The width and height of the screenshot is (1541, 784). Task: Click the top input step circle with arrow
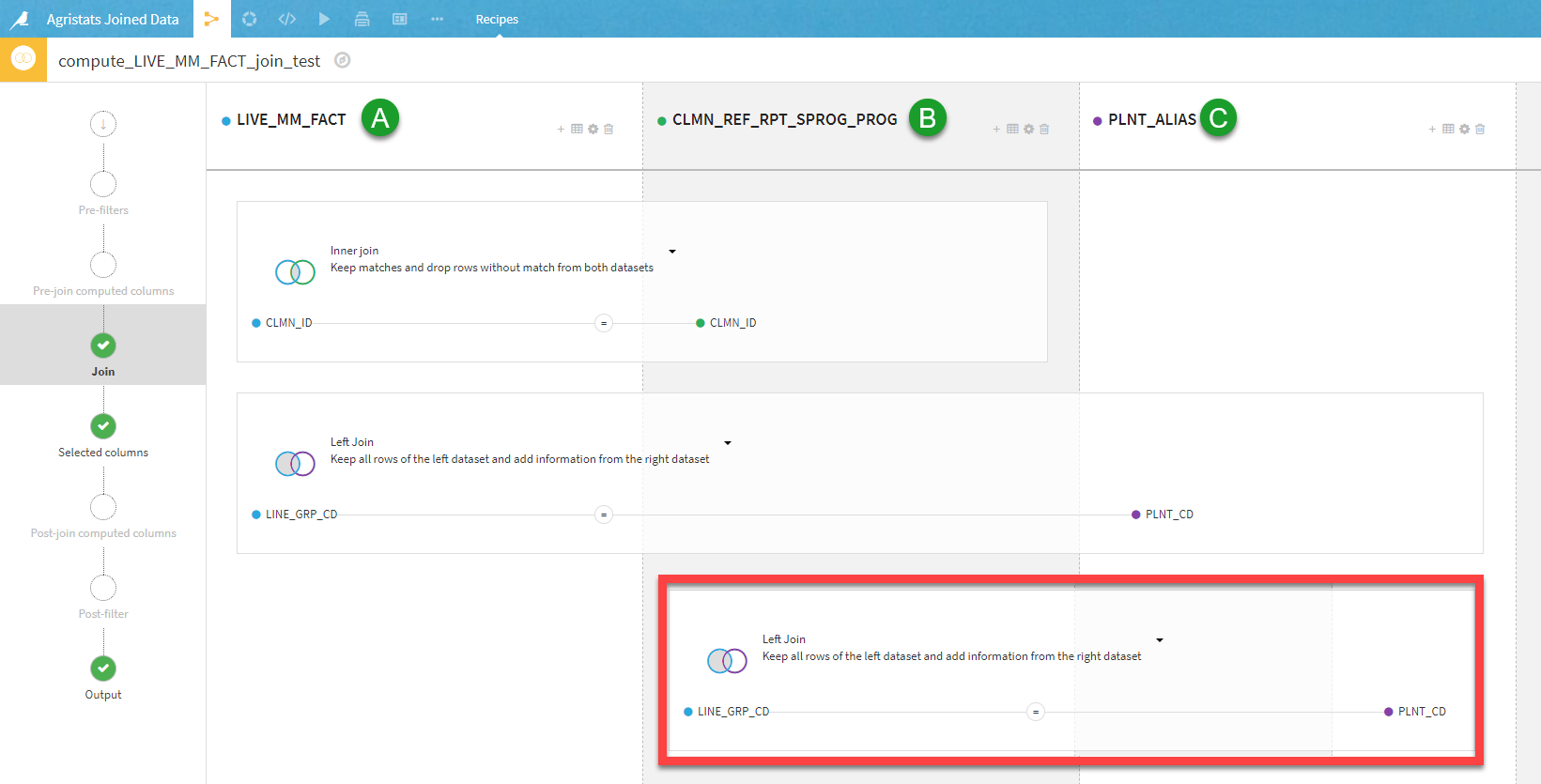pyautogui.click(x=103, y=123)
